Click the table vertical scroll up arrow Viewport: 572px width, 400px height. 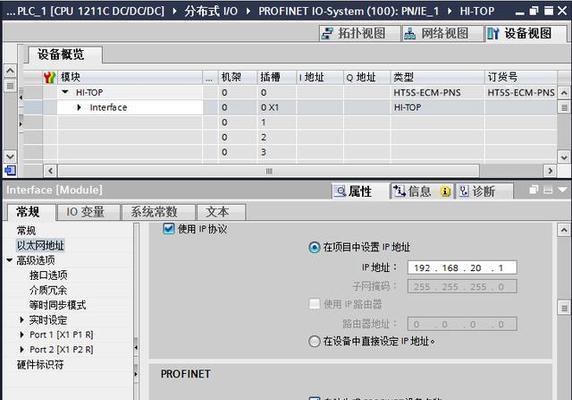[564, 93]
